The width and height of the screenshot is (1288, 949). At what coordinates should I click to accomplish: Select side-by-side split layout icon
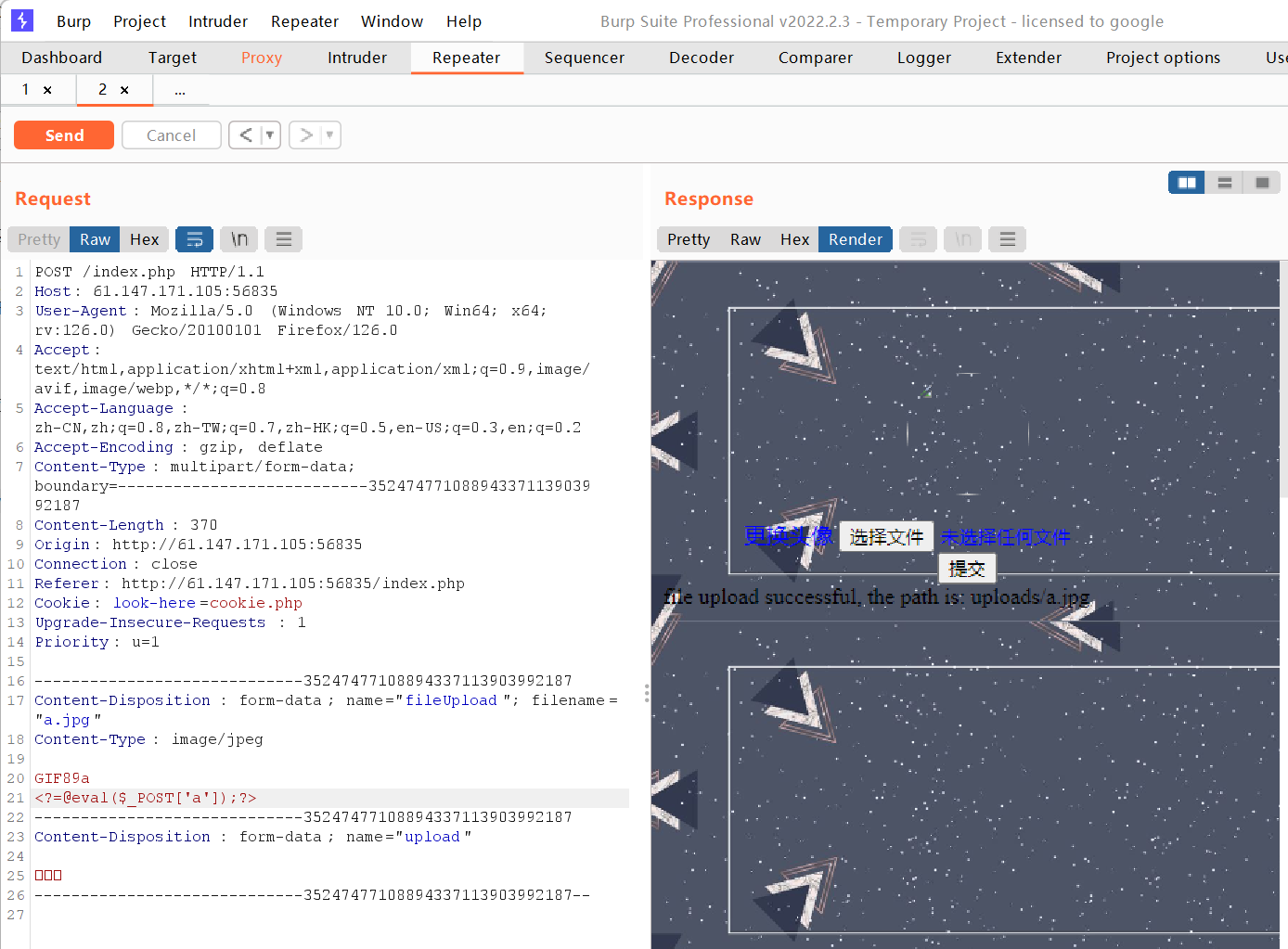click(x=1186, y=183)
